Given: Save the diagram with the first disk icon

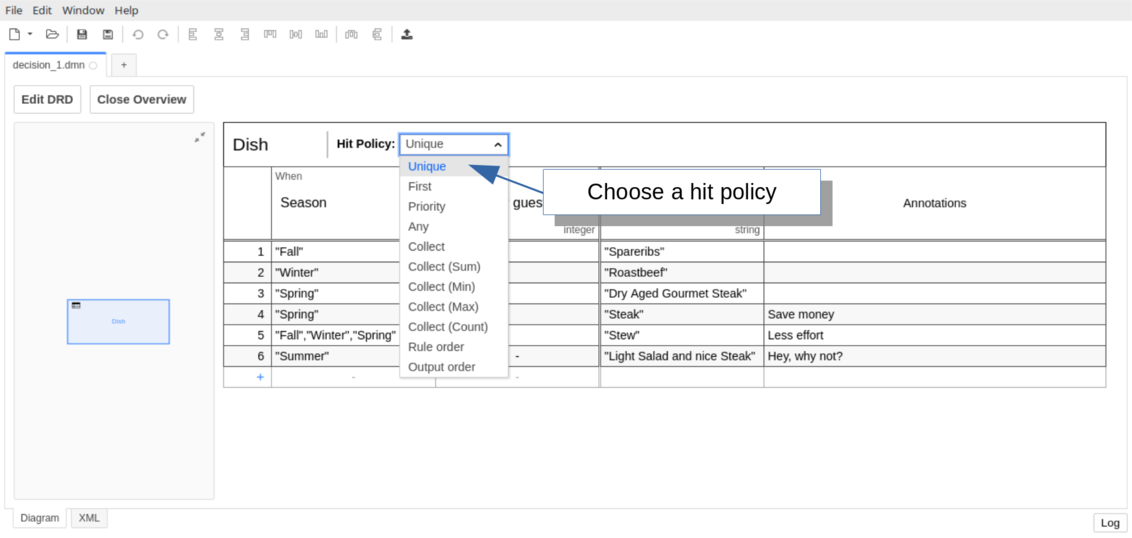Looking at the screenshot, I should pyautogui.click(x=82, y=34).
